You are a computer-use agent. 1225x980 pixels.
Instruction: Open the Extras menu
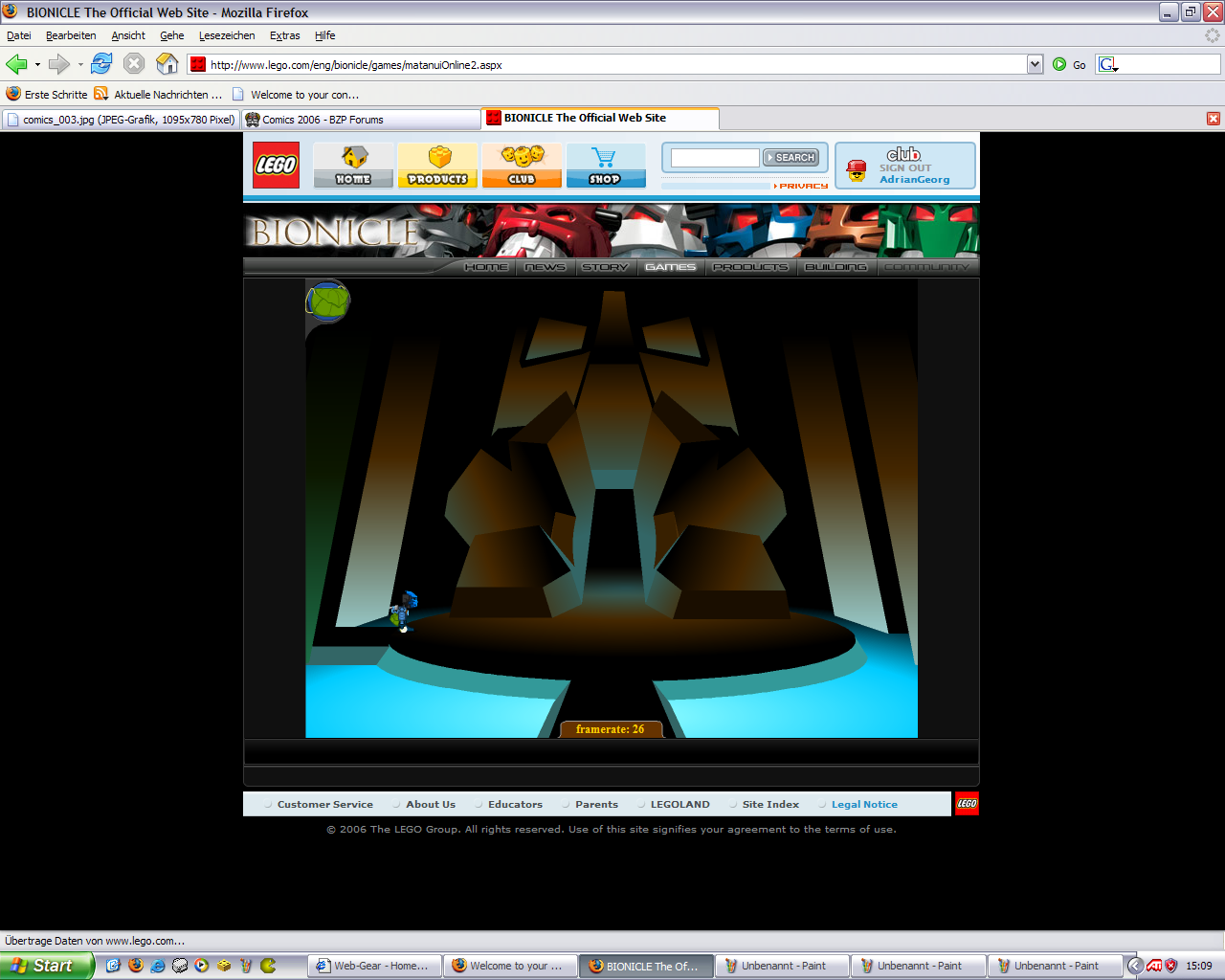pos(284,35)
